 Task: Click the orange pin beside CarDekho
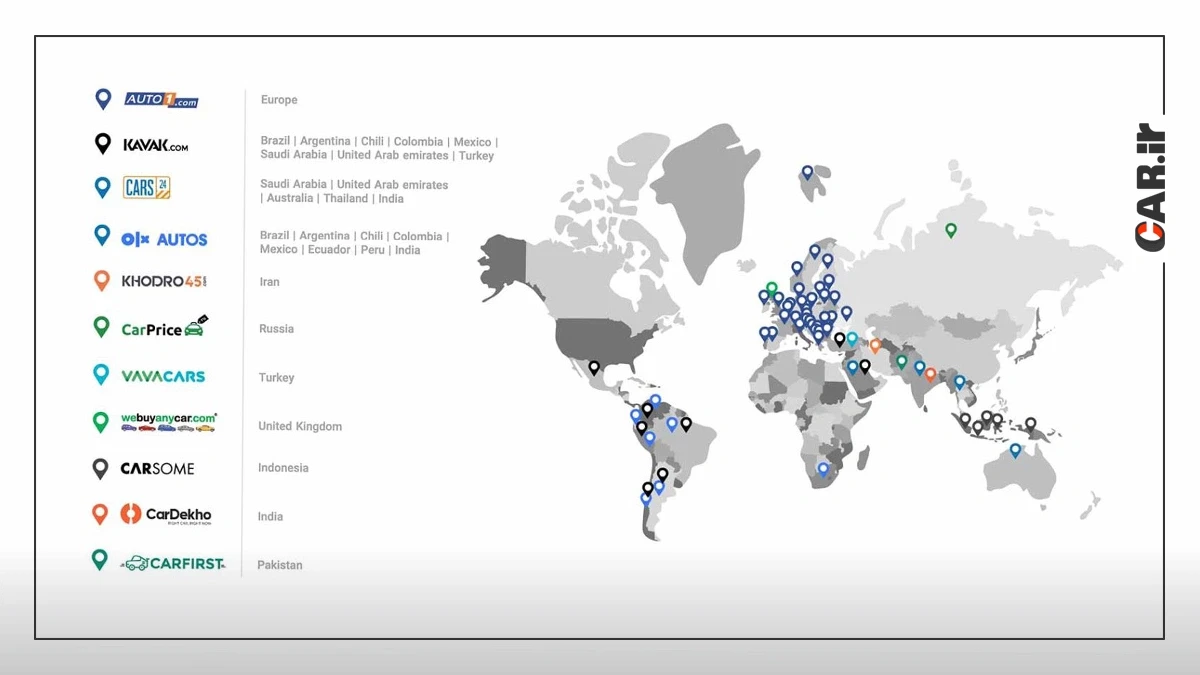pyautogui.click(x=99, y=514)
